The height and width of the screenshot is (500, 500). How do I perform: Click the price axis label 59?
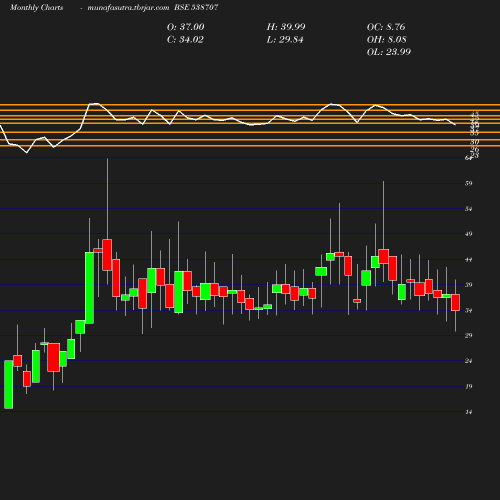[469, 183]
